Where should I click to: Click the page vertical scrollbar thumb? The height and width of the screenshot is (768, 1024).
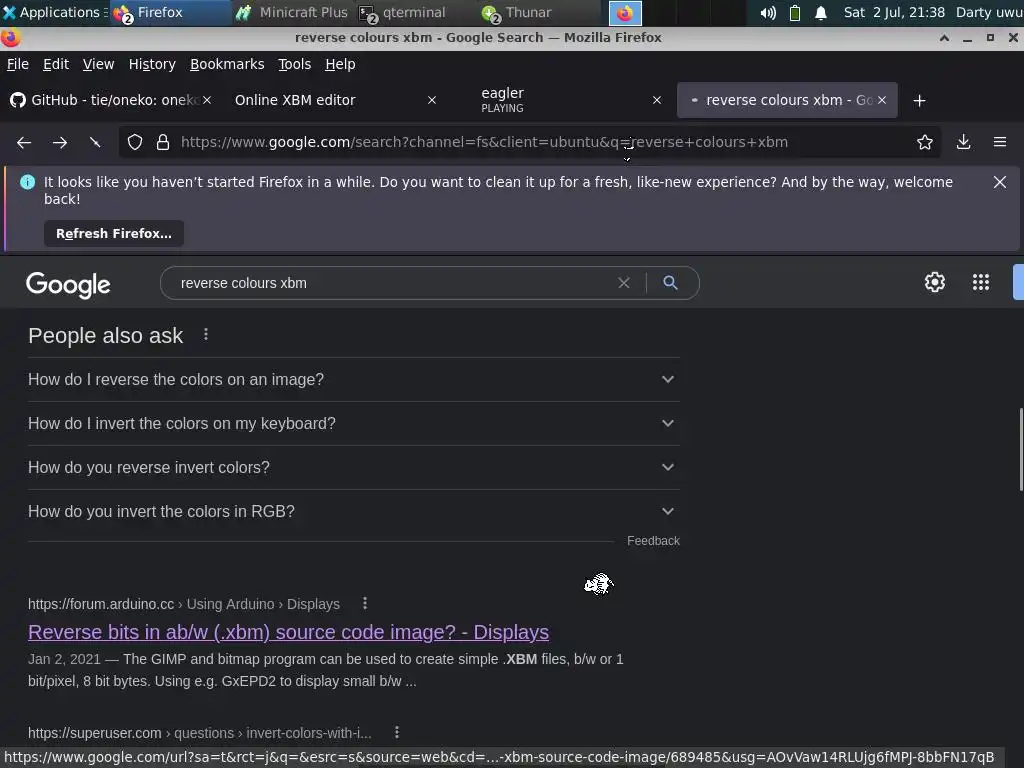(1020, 449)
